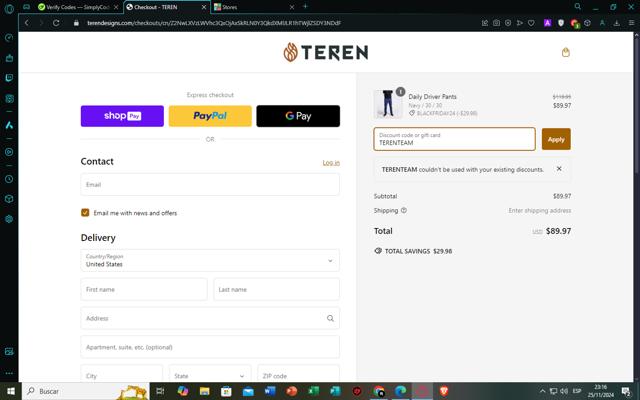Screen dimensions: 640x400
Task: Open the profile account icon
Action: click(x=602, y=23)
